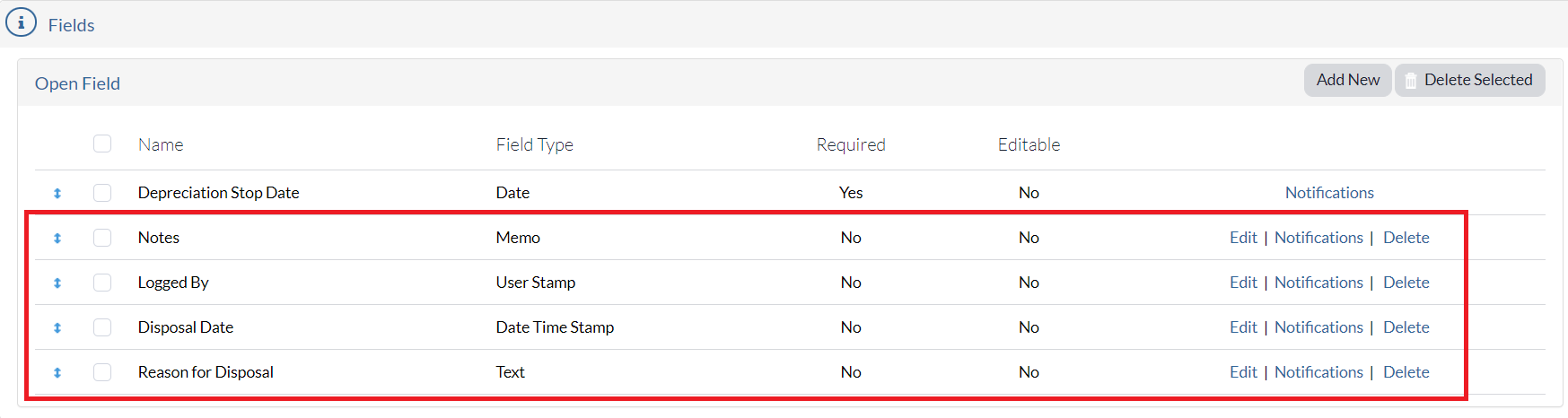
Task: Edit the Reason for Disposal field
Action: pos(1243,372)
